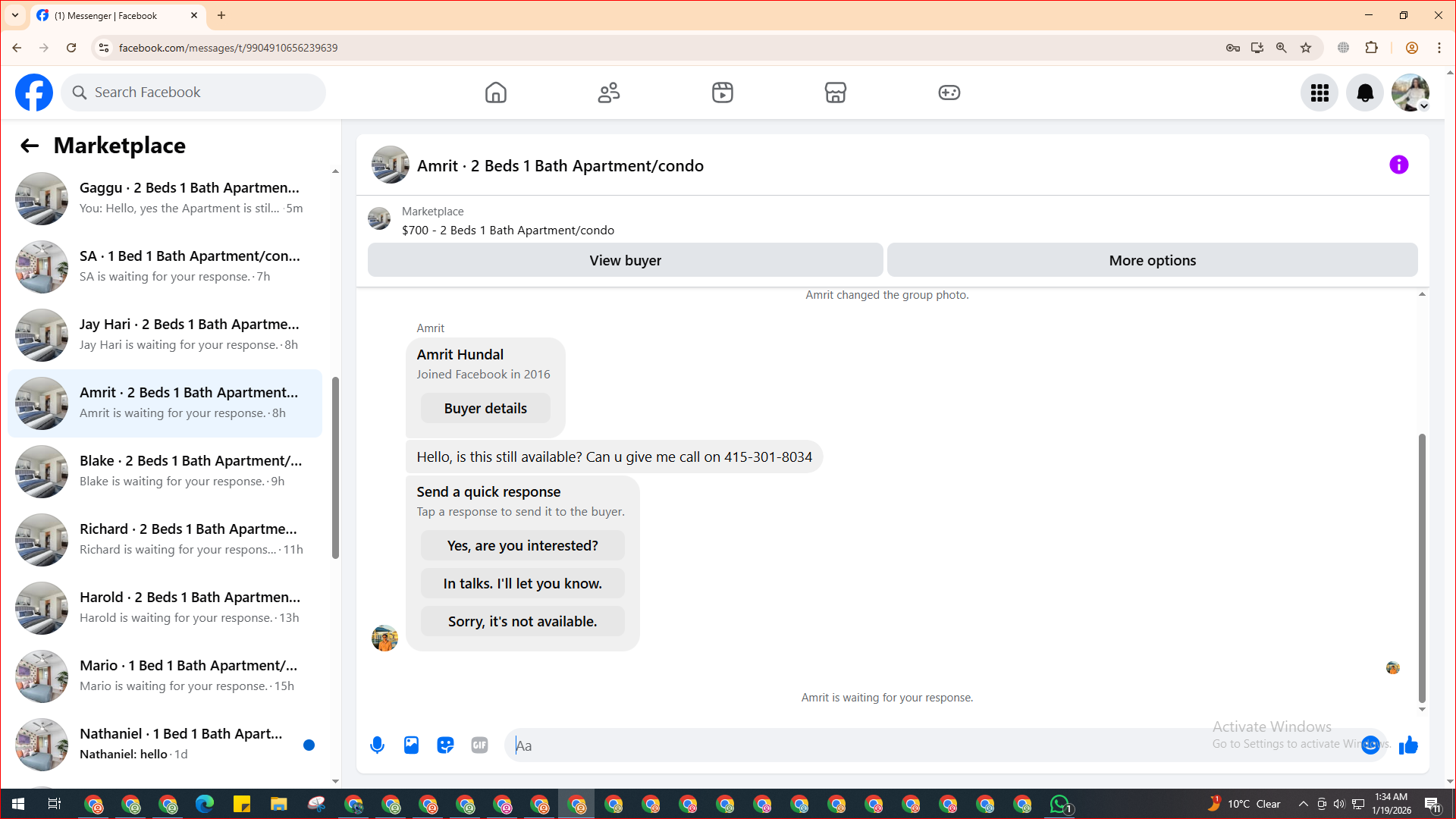Open the Facebook menu grid icon
Image resolution: width=1456 pixels, height=819 pixels.
pos(1319,93)
